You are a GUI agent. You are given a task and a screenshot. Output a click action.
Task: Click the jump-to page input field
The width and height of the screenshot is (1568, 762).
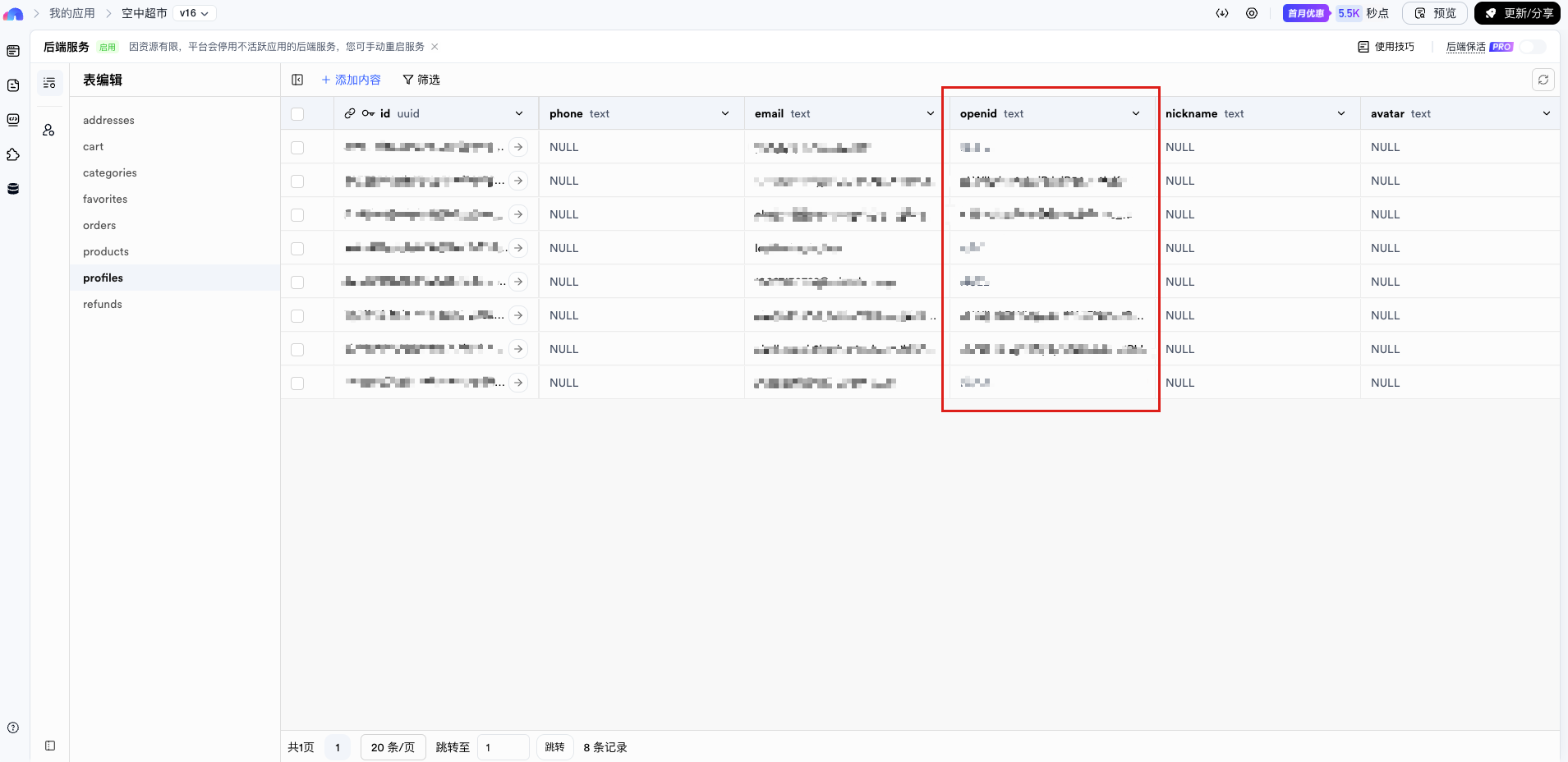(503, 747)
